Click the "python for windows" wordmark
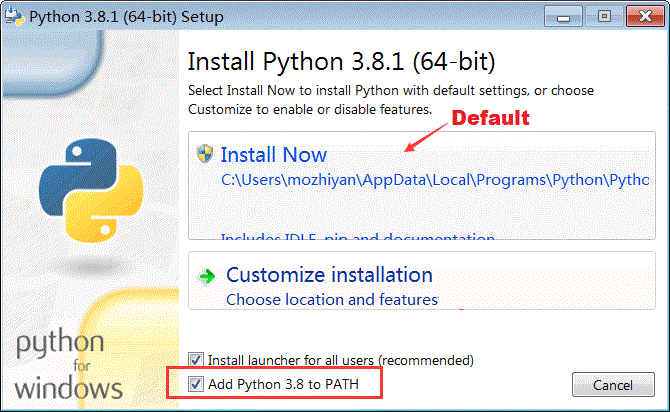Screen dimensions: 670x412 [x=69, y=365]
